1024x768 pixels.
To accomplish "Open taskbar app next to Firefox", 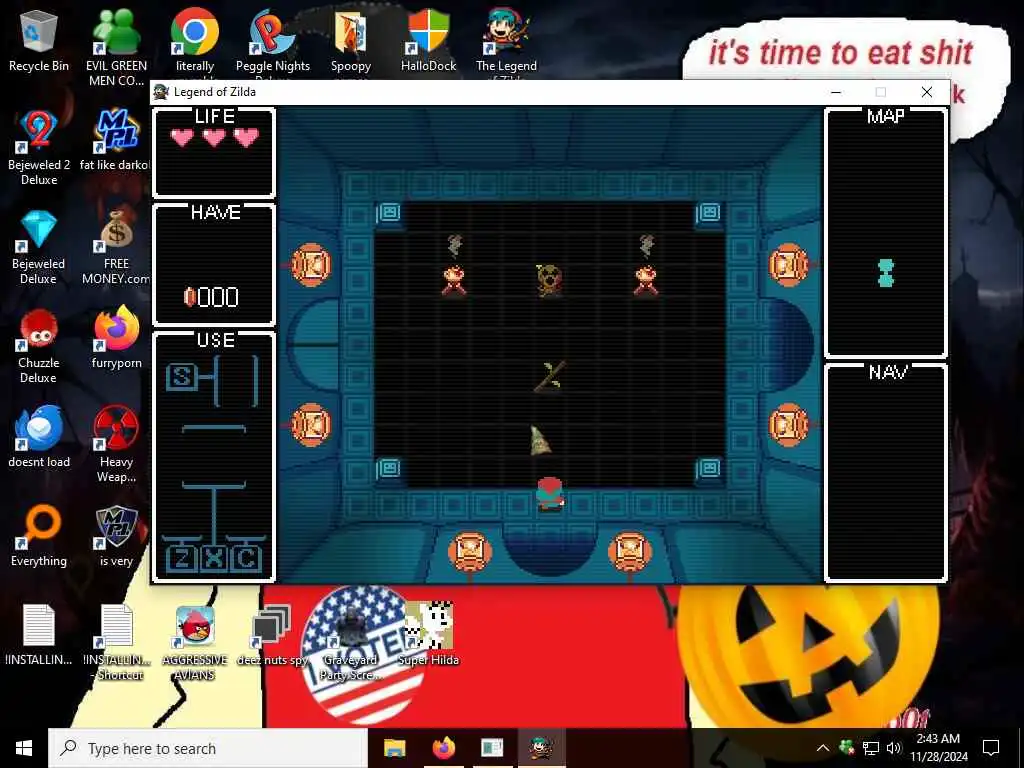I will pos(492,748).
